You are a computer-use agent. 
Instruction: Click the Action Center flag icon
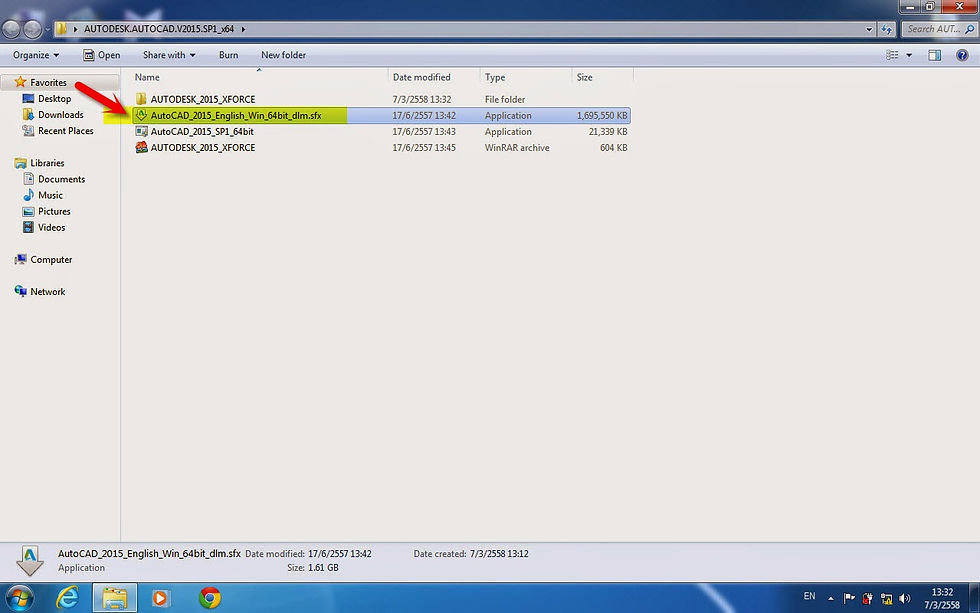point(849,599)
